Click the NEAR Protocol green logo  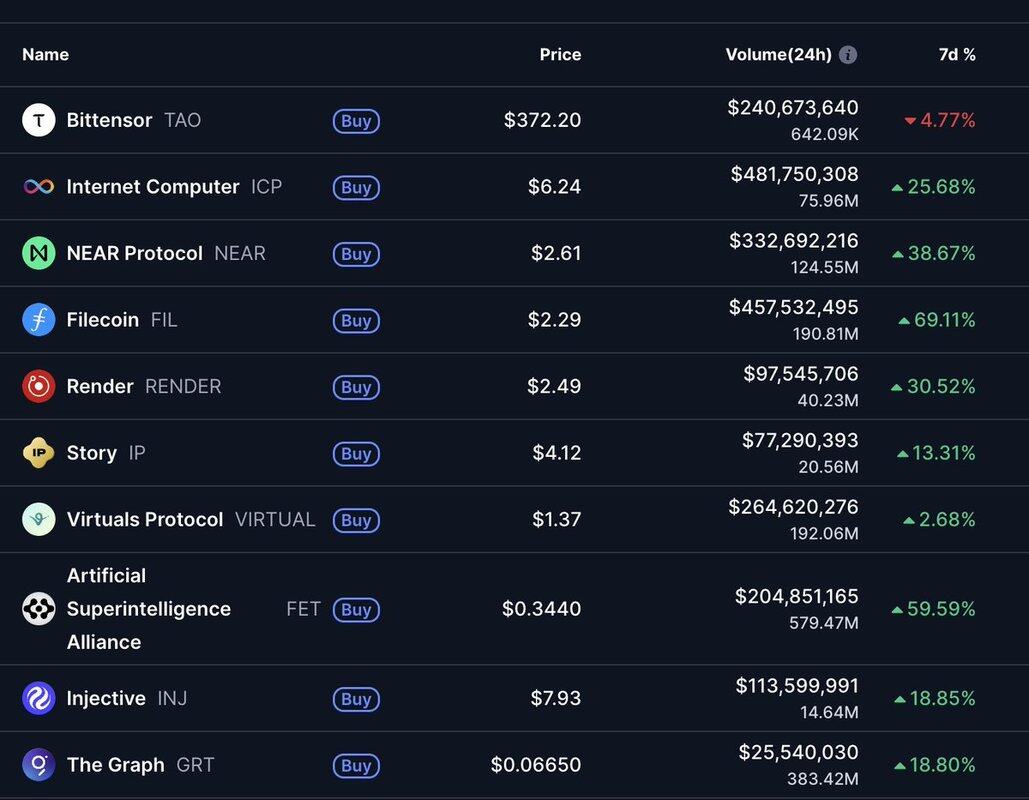38,254
